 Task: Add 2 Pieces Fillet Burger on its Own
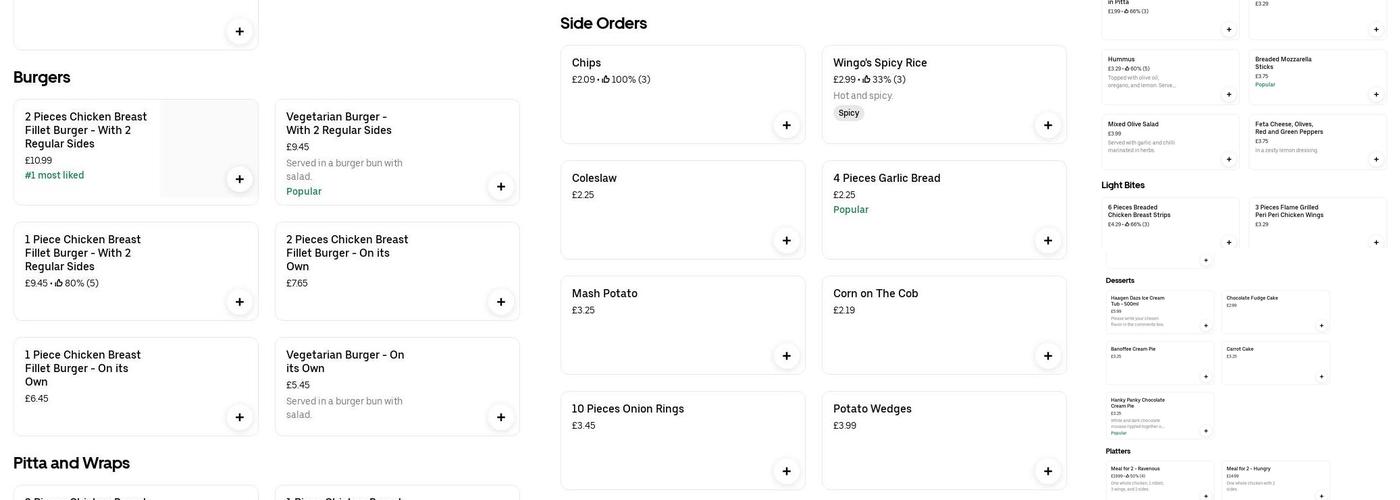(500, 302)
